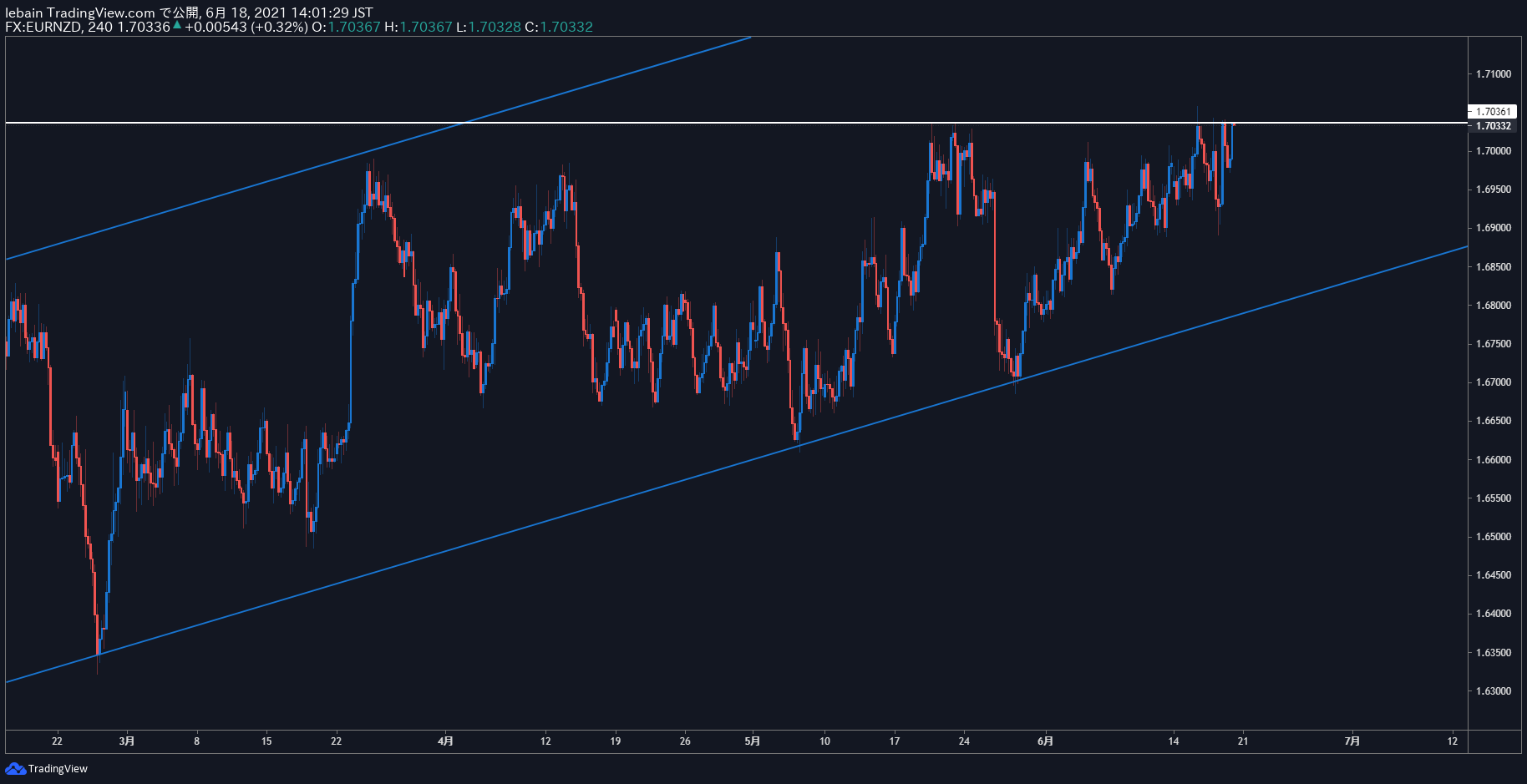Screen dimensions: 1527x784
Task: Click the 10 date axis label
Action: [824, 741]
